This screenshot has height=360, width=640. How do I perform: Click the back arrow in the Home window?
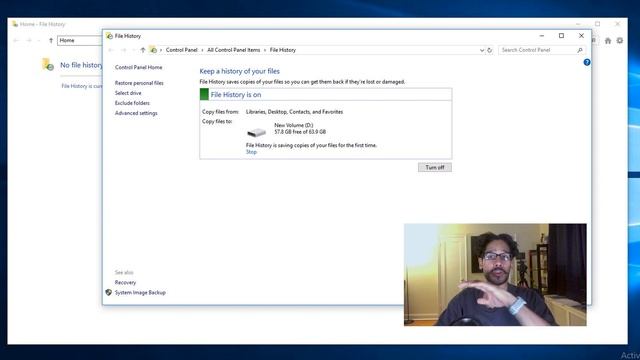16,40
